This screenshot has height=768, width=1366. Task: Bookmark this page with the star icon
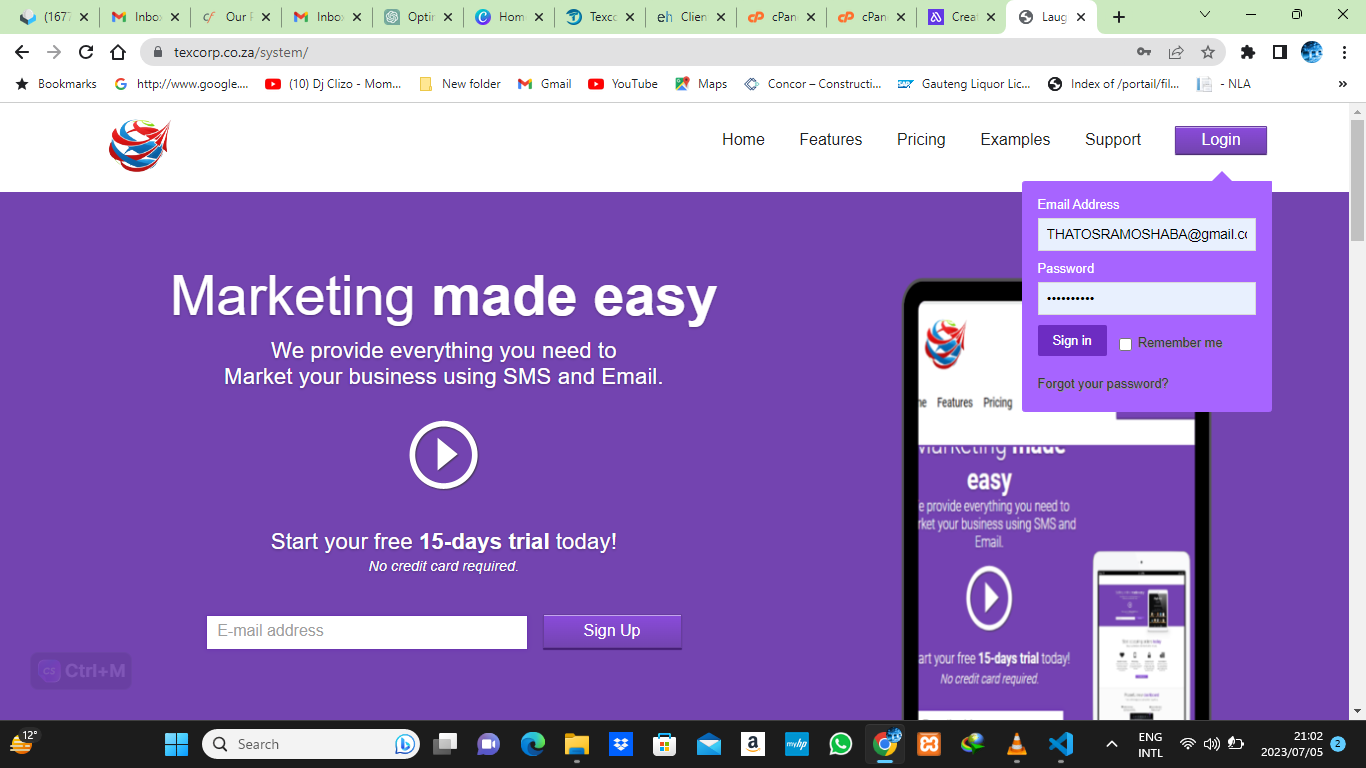pyautogui.click(x=1208, y=52)
